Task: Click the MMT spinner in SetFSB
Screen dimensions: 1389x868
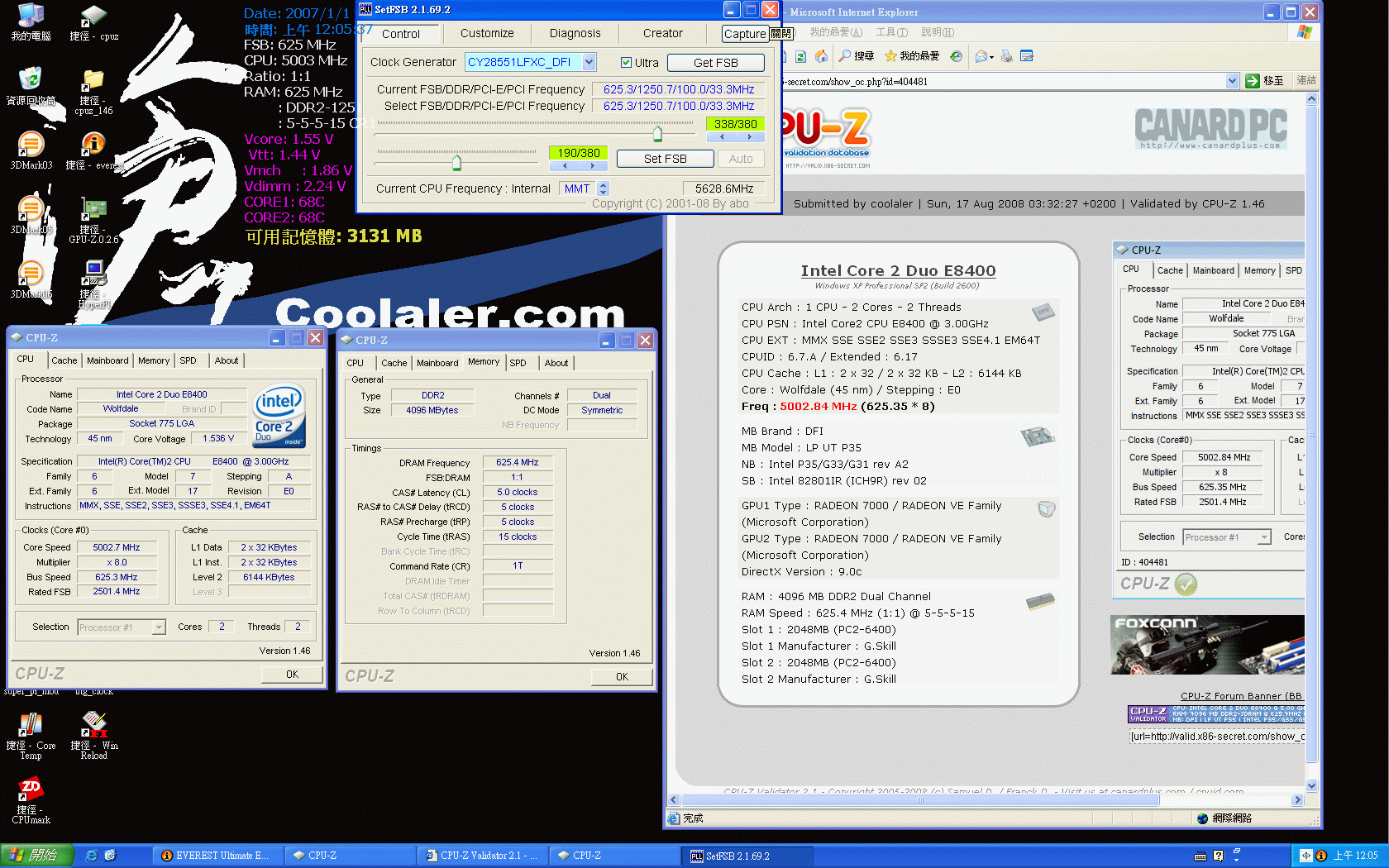Action: point(603,188)
